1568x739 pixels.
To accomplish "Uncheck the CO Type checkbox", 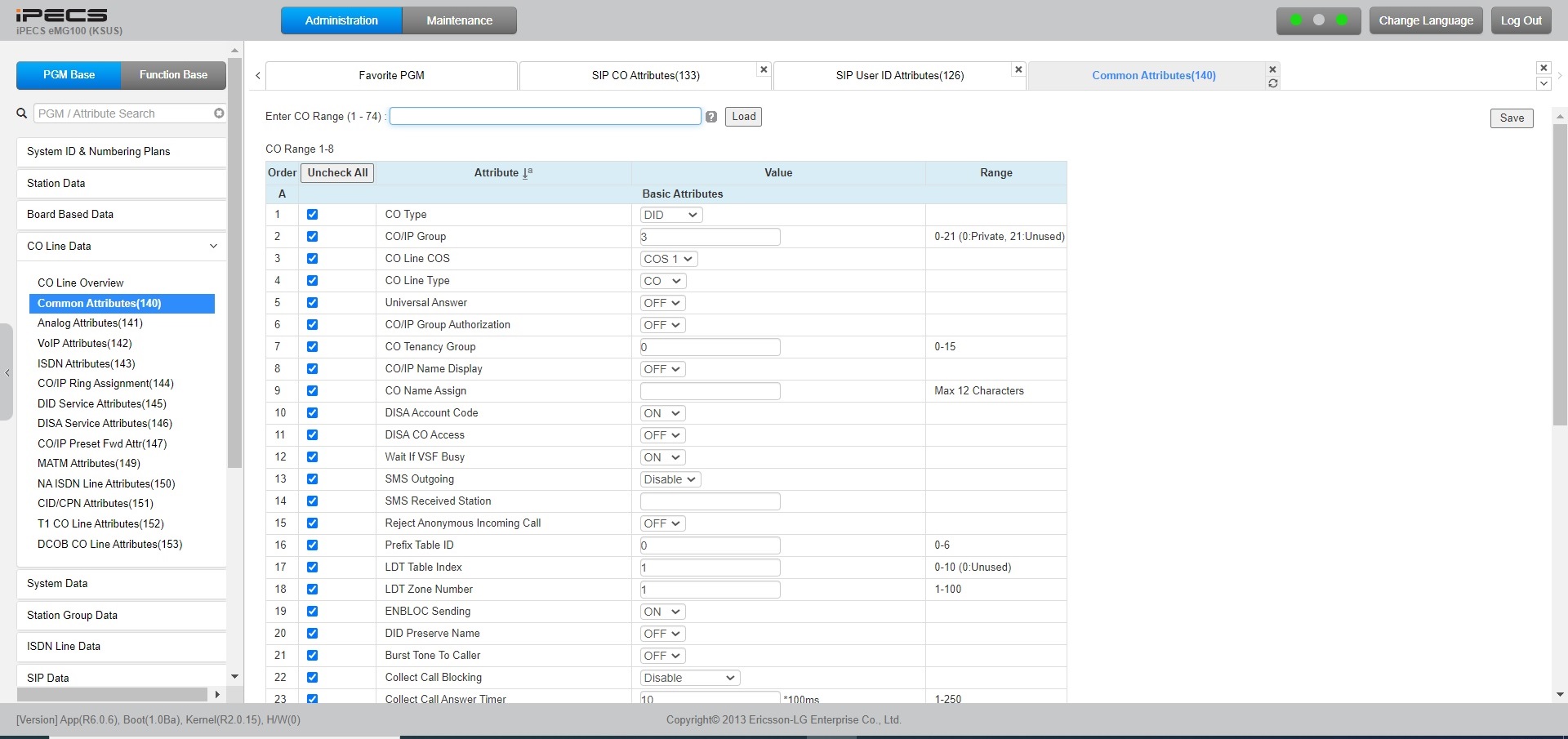I will tap(312, 215).
